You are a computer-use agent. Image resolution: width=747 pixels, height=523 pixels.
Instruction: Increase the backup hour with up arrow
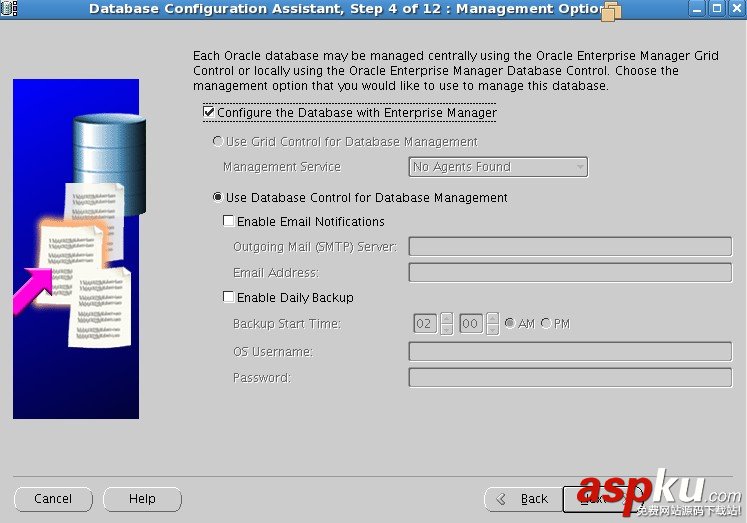447,318
